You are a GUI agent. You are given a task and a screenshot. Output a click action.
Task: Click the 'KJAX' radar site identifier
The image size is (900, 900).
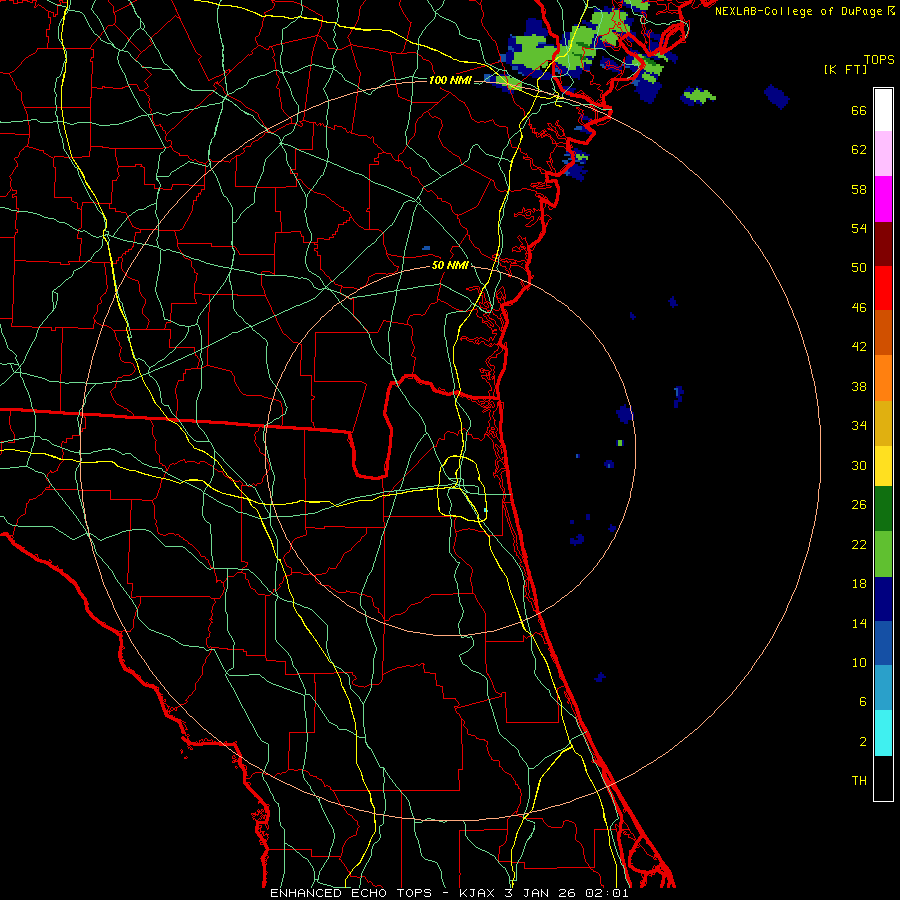(x=479, y=893)
